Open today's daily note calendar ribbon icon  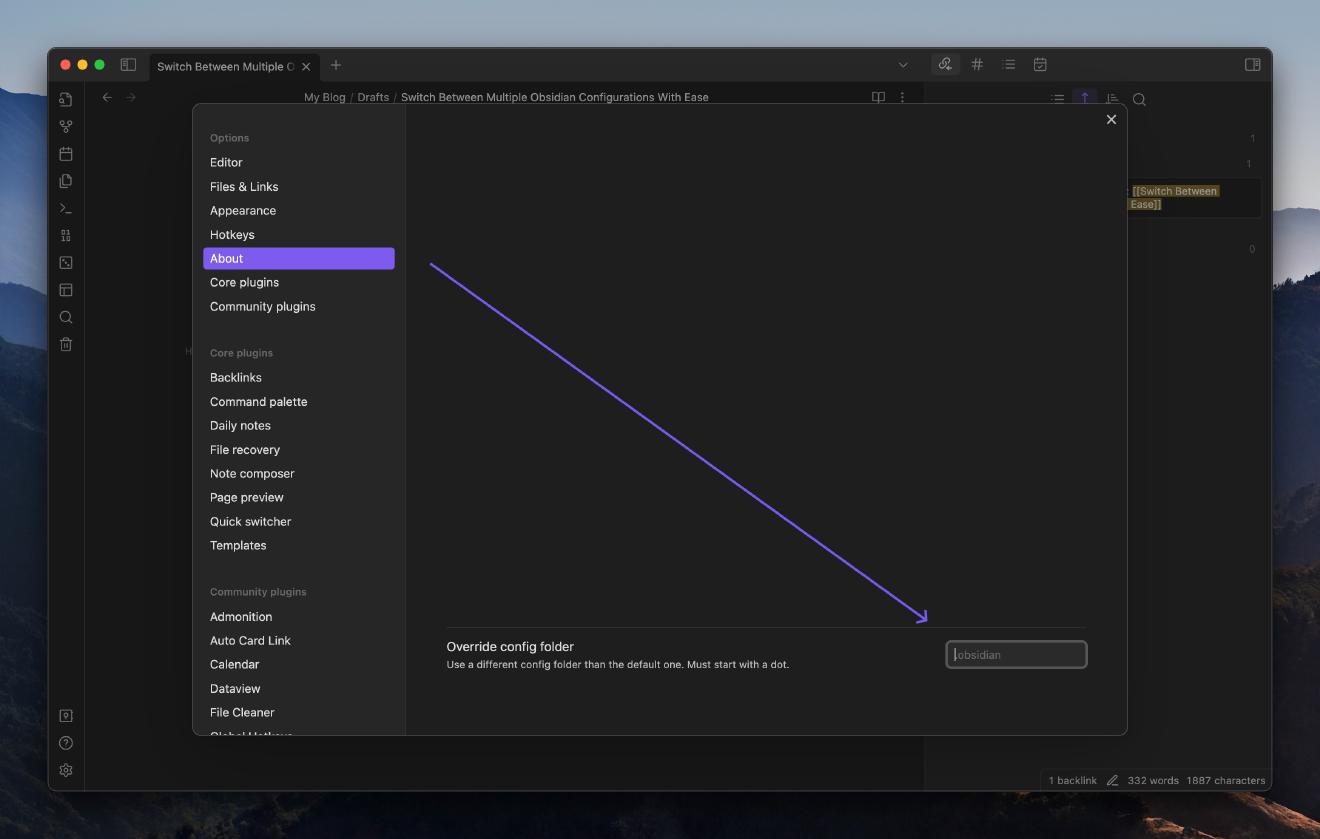click(x=66, y=154)
